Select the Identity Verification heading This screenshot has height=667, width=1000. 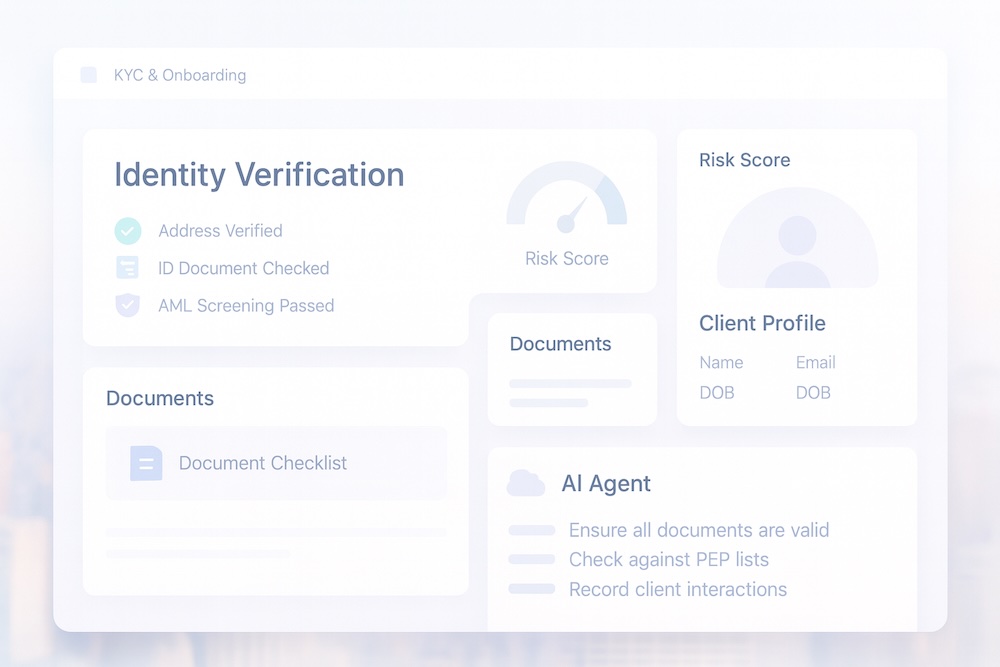(x=259, y=175)
